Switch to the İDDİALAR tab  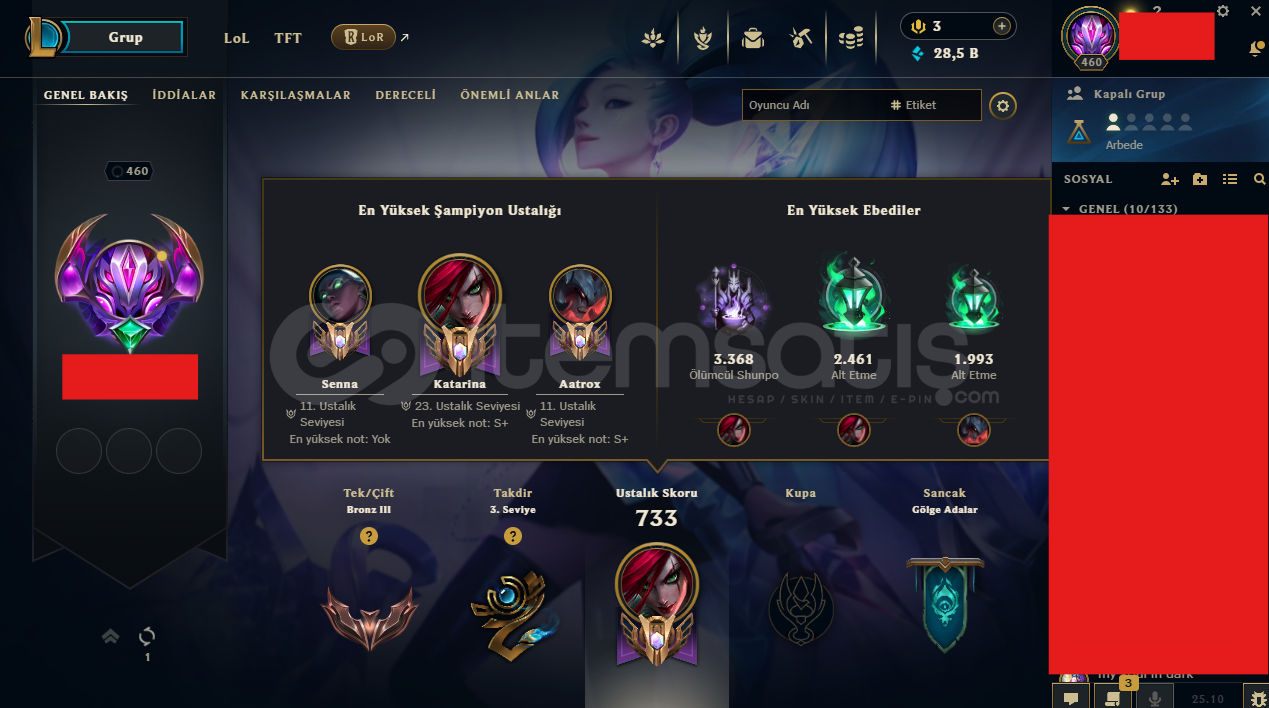click(184, 95)
